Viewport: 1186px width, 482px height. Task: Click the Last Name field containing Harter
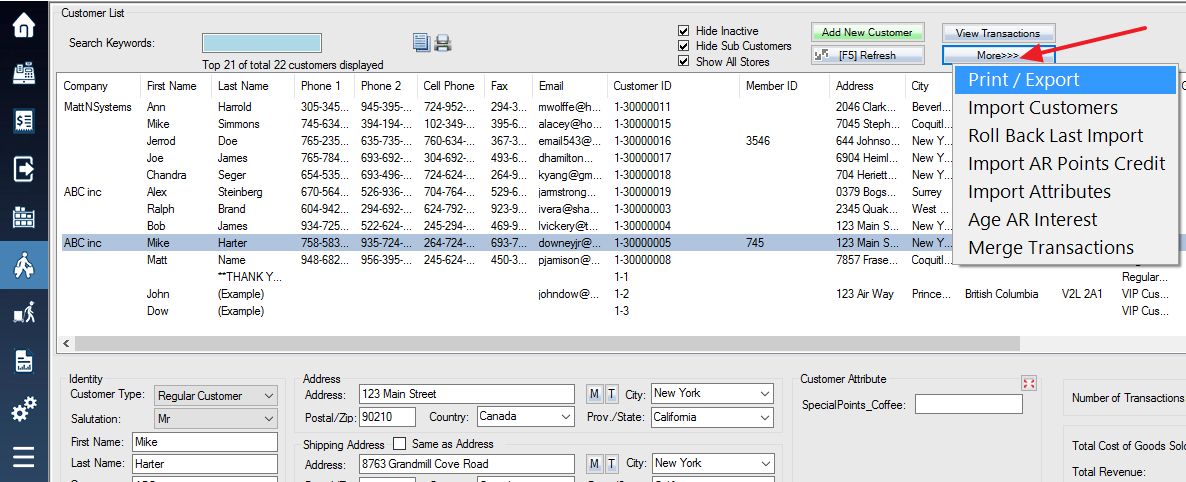[204, 464]
